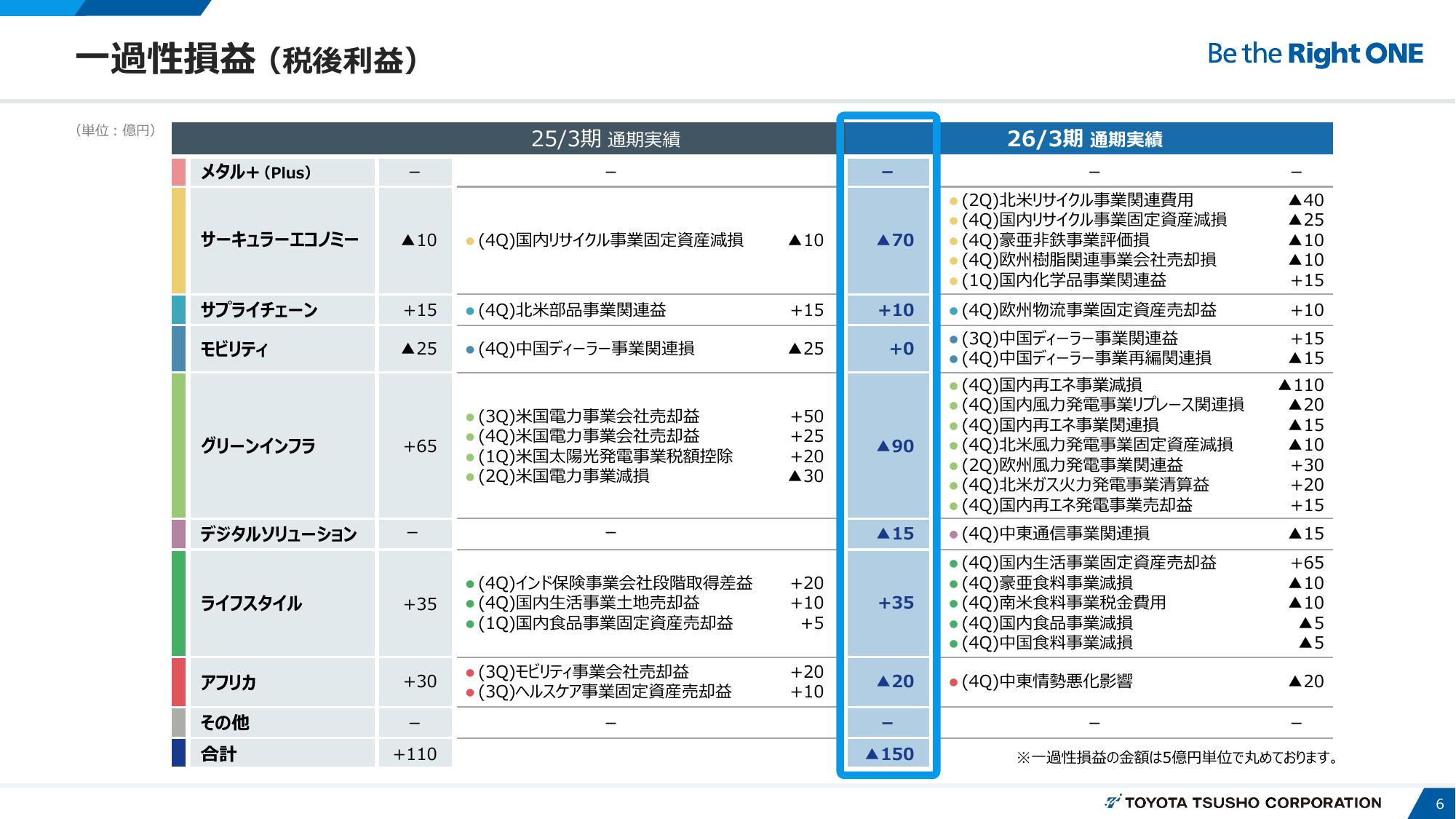1456x819 pixels.
Task: Select the 26/3期 通期実績 header
Action: (x=1084, y=138)
